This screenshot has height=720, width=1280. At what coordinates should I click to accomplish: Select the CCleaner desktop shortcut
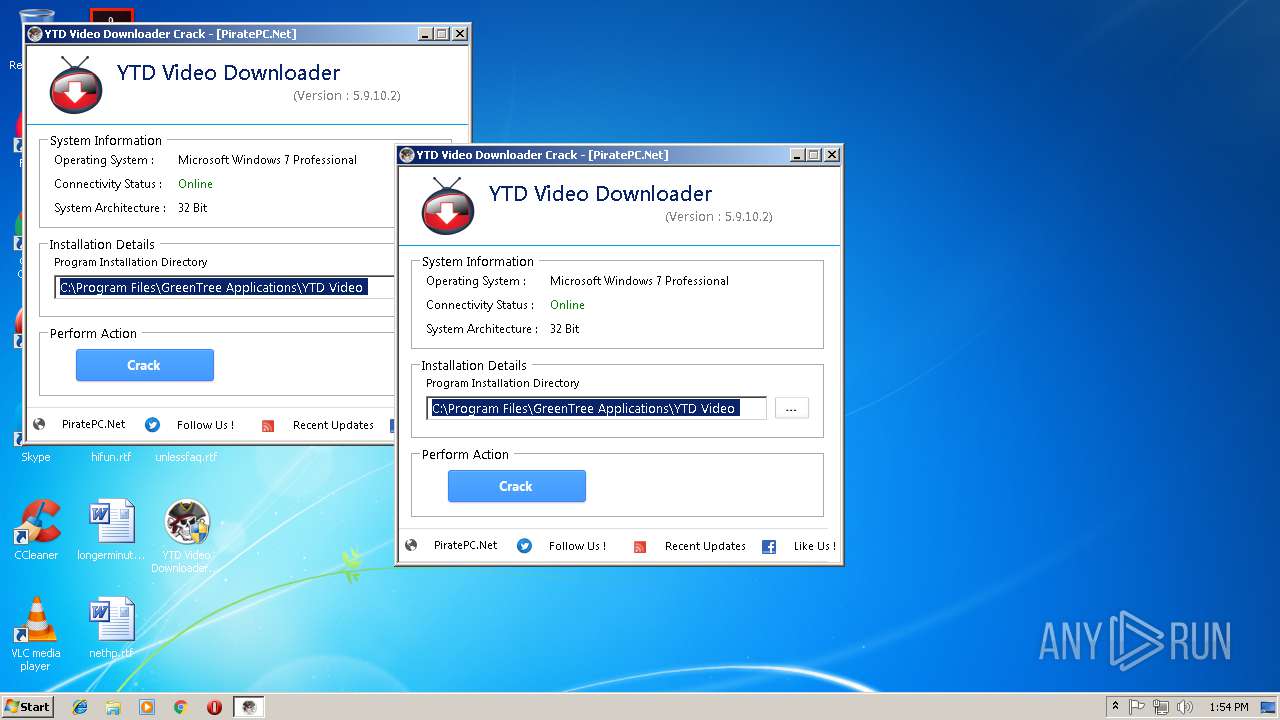[37, 530]
